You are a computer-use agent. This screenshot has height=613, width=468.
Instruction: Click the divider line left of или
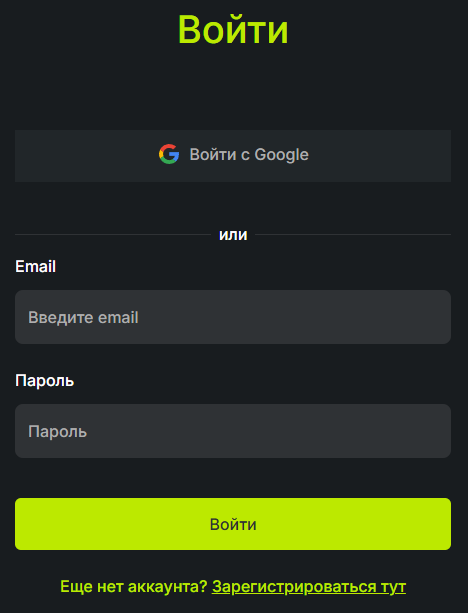[x=113, y=235]
